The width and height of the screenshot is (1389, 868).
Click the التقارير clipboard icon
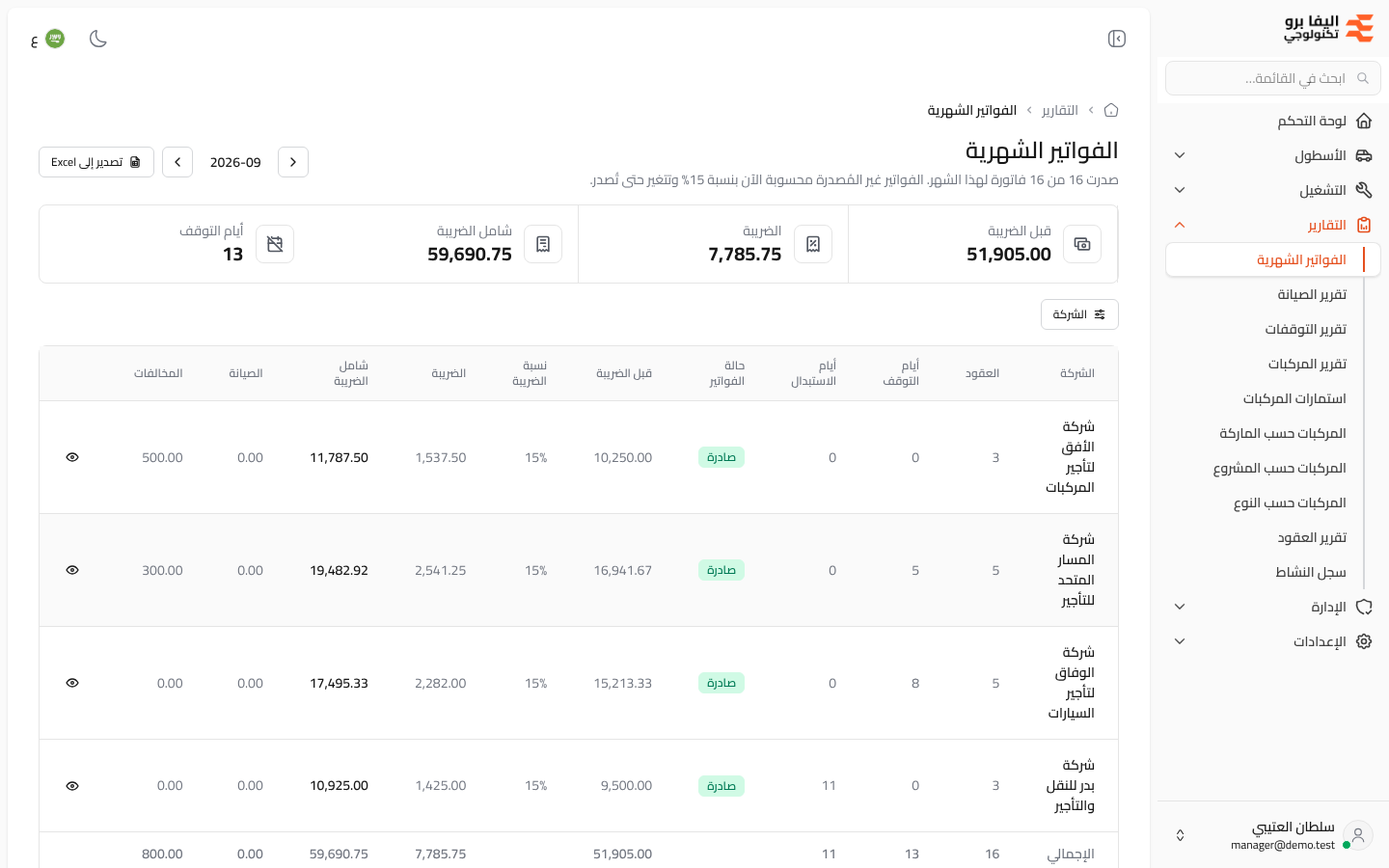pos(1364,225)
